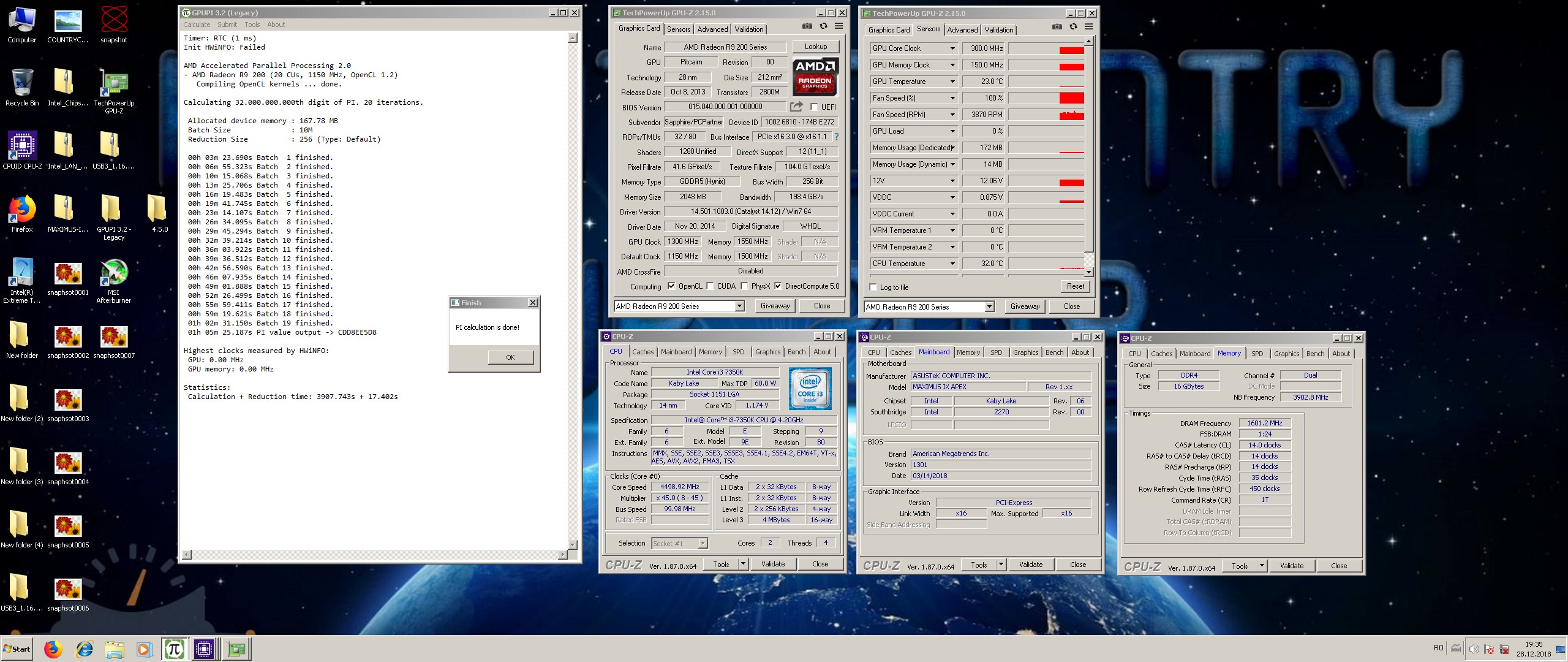
Task: Open the Recycle Bin icon
Action: pos(22,88)
